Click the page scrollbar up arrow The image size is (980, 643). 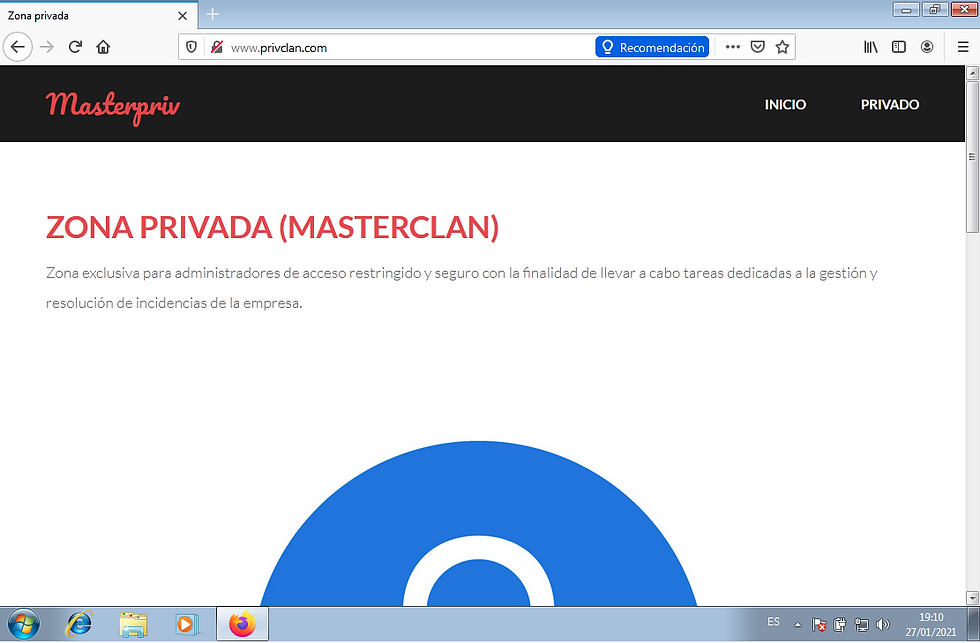point(972,73)
